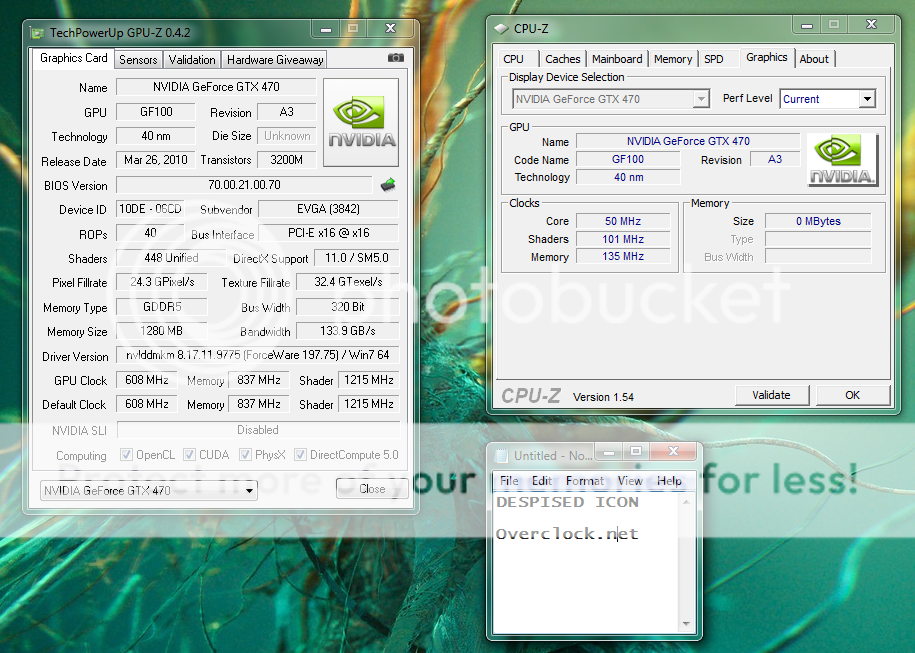This screenshot has width=915, height=653.
Task: Open the Notepad View menu
Action: [630, 480]
